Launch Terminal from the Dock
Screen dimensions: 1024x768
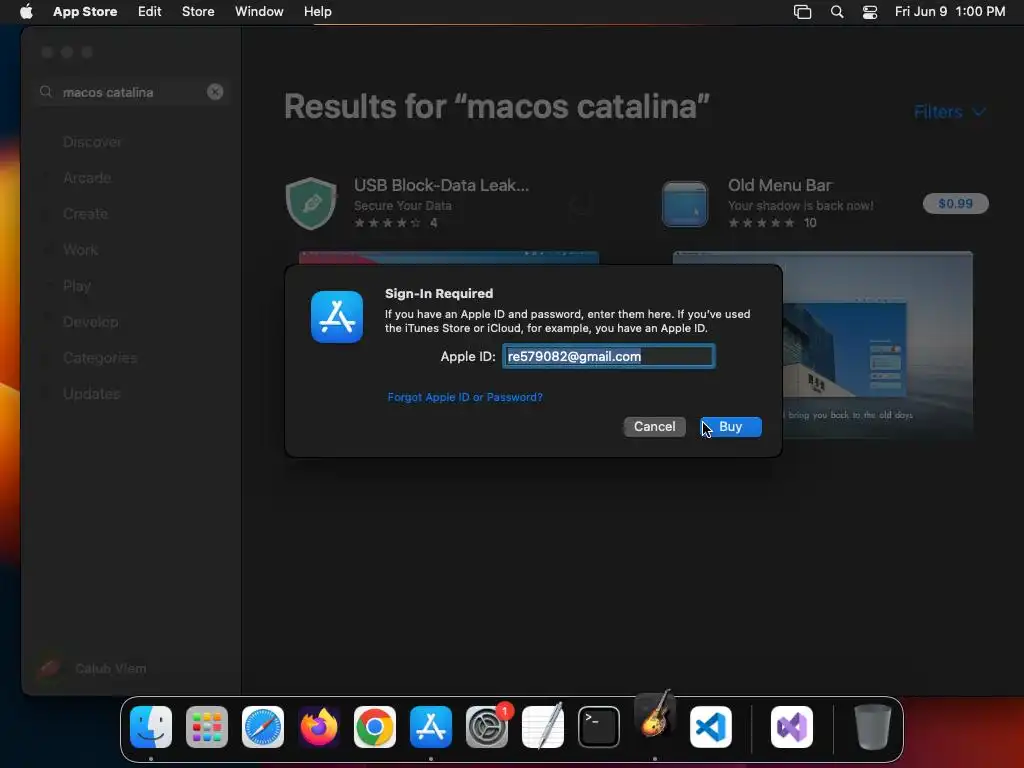click(599, 727)
